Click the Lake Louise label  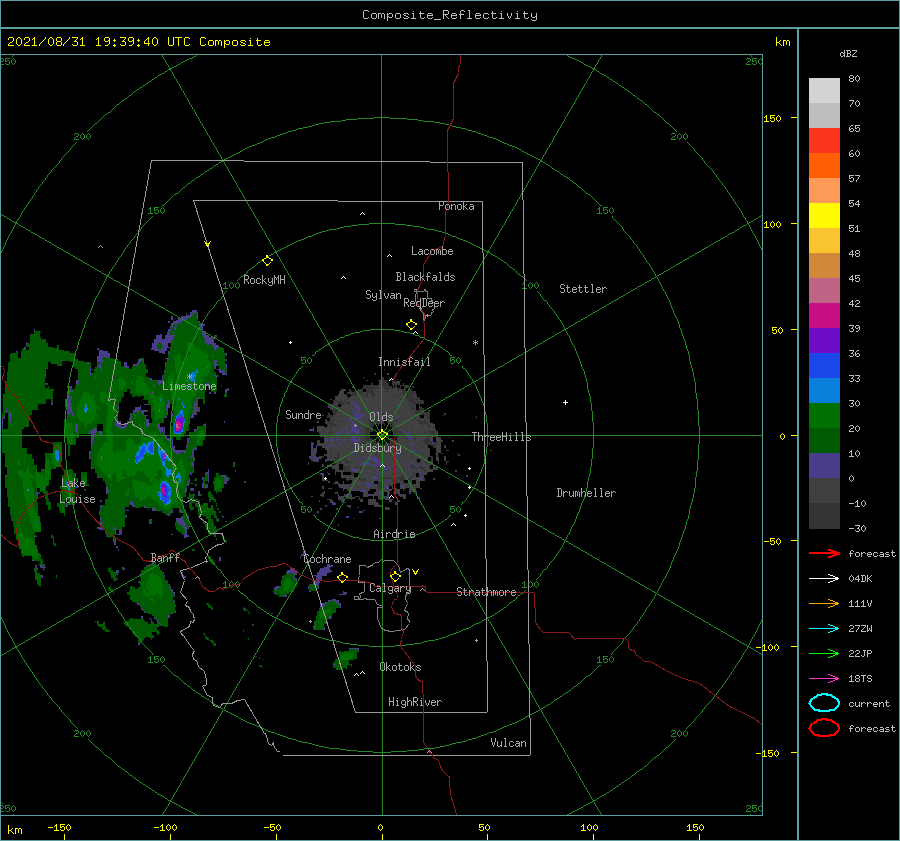[x=77, y=491]
